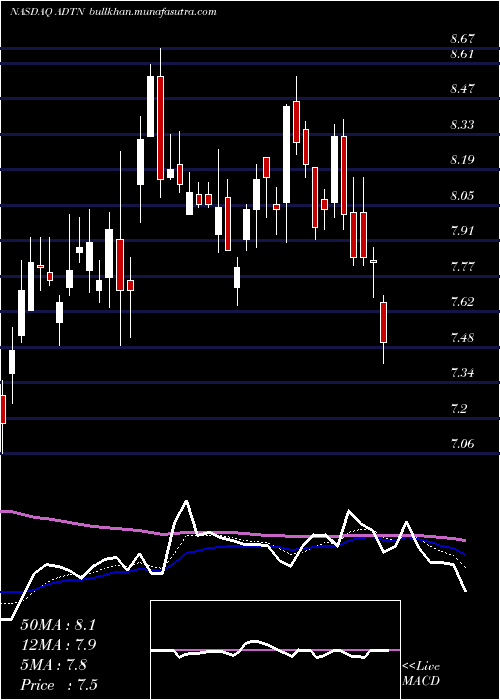The width and height of the screenshot is (500, 700).
Task: Click the 50MA : 8.1 legend text
Action: (58, 625)
